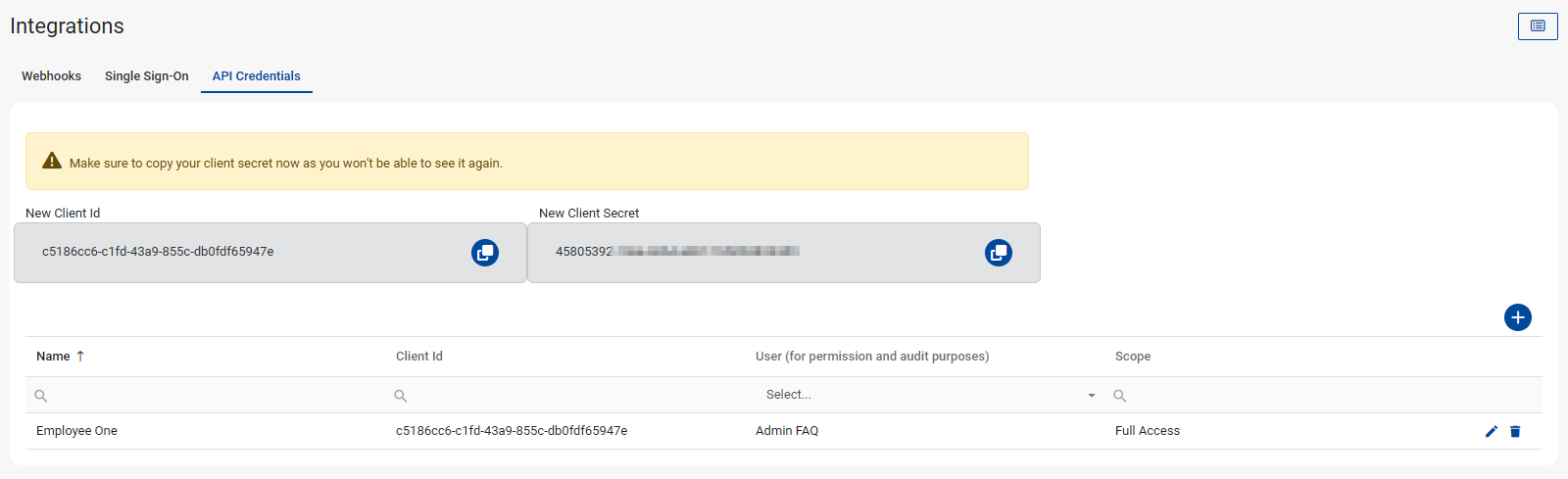Delete the Employee One credential

pos(1515,431)
